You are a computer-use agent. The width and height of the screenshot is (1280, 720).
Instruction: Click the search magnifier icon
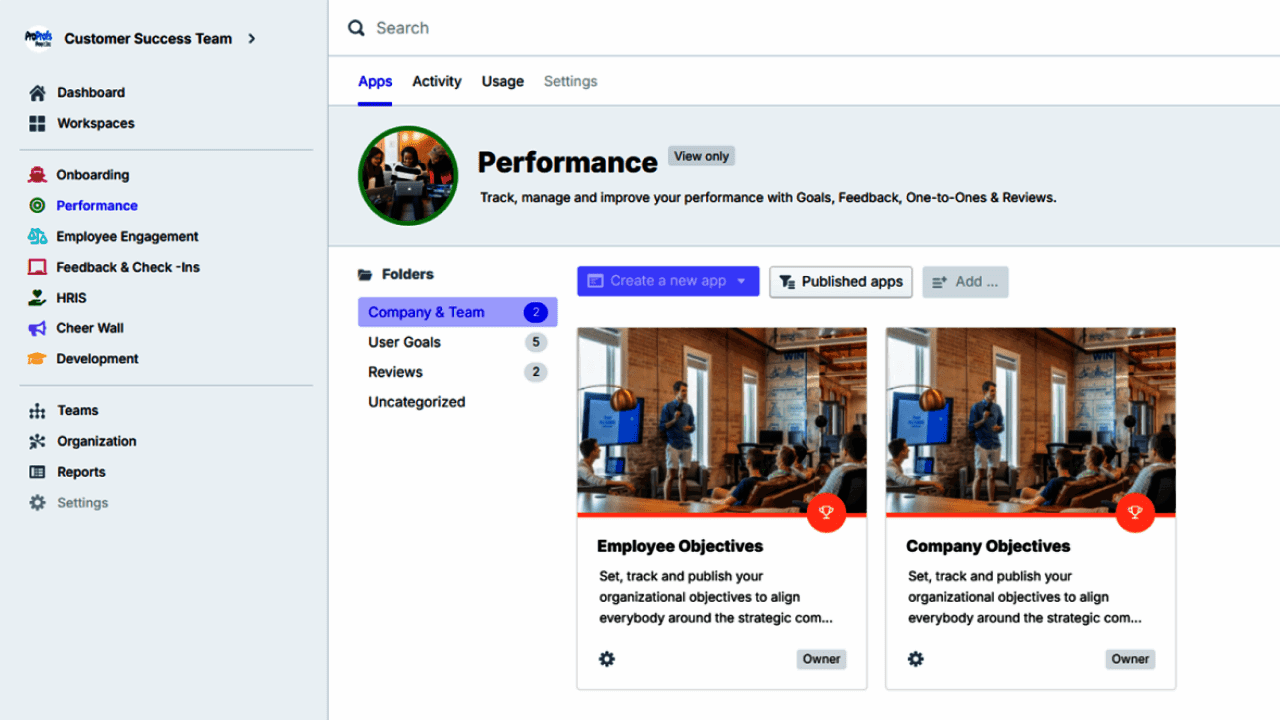pyautogui.click(x=356, y=28)
